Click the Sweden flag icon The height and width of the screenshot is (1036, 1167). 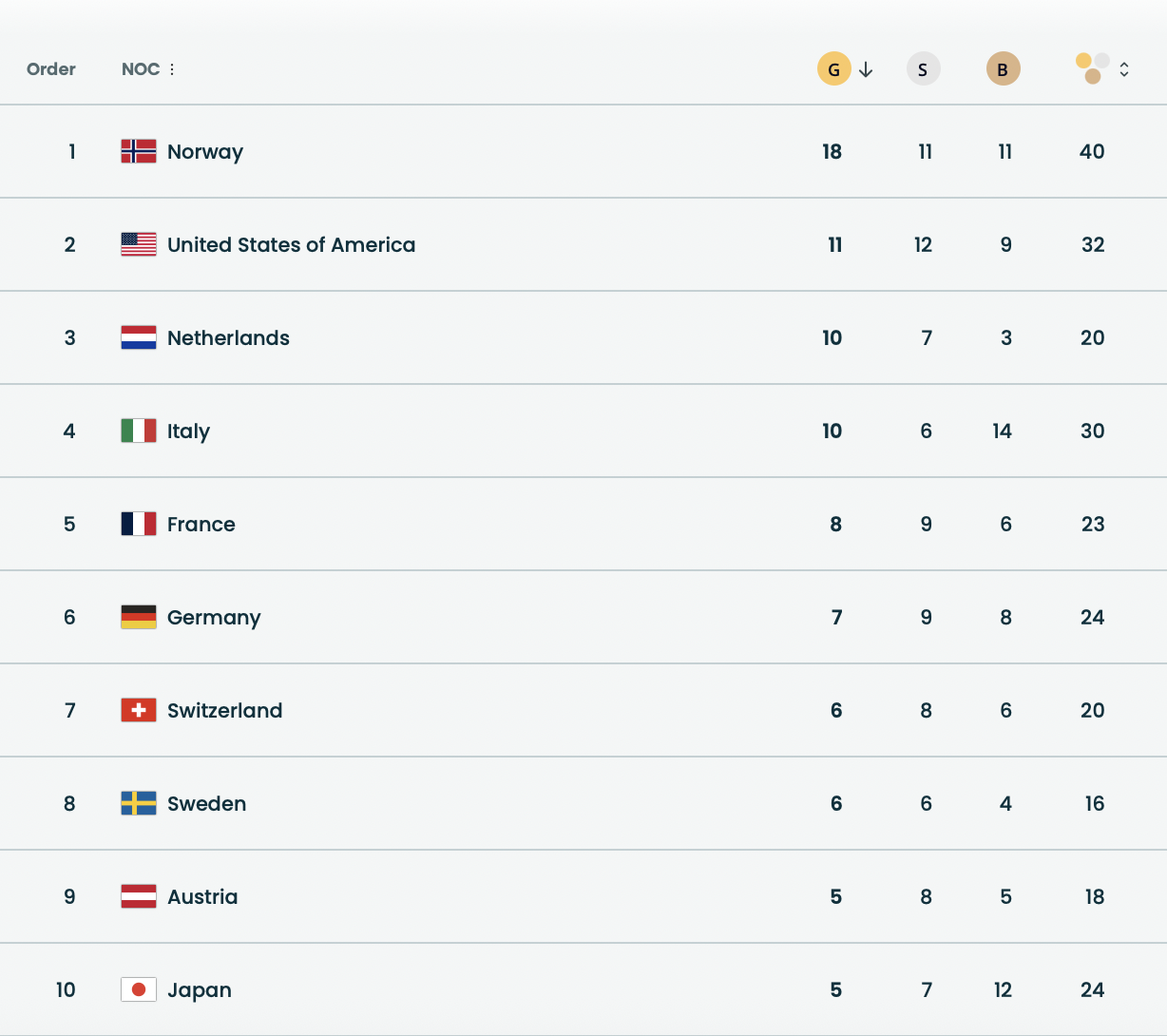[139, 803]
